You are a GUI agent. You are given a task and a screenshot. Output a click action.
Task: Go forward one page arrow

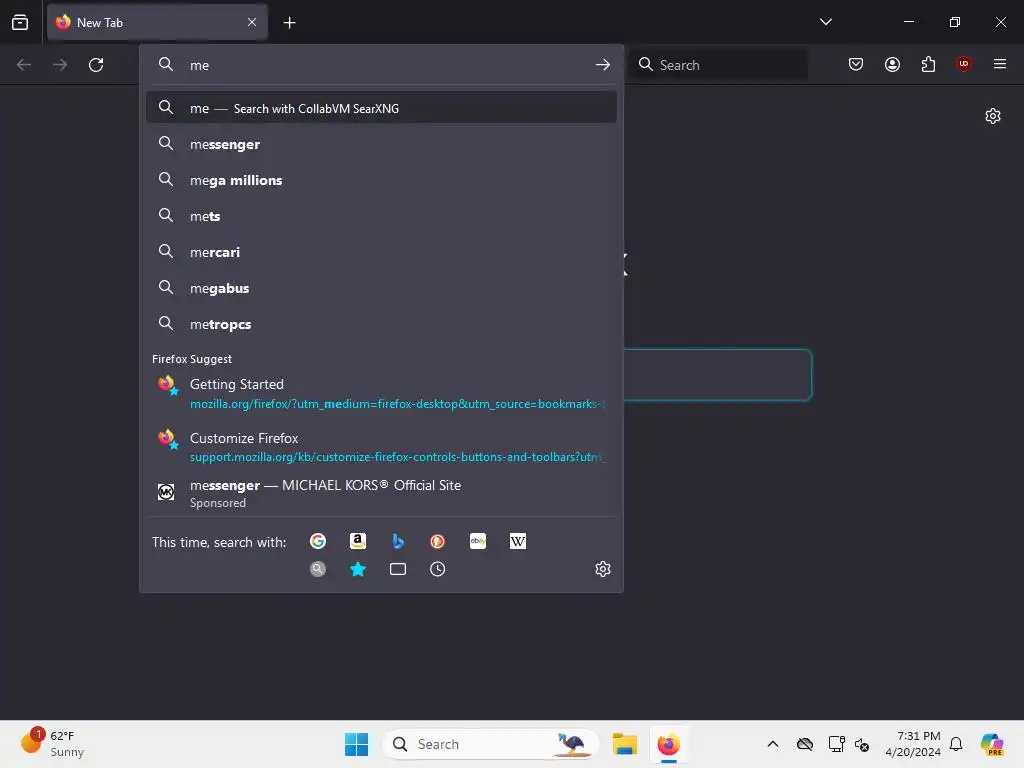point(60,65)
